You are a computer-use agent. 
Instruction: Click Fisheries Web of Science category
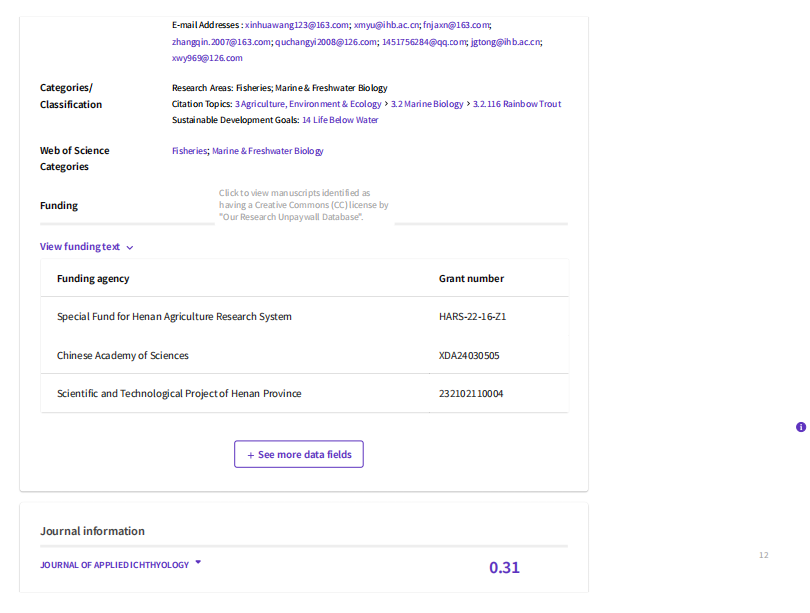coord(189,151)
